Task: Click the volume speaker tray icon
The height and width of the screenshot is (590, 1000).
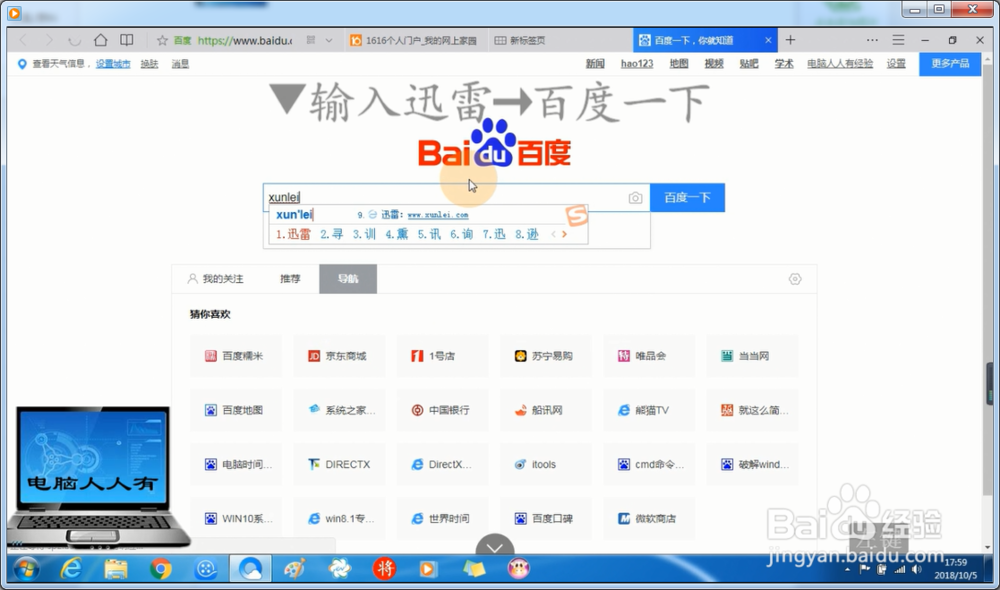Action: click(x=916, y=570)
